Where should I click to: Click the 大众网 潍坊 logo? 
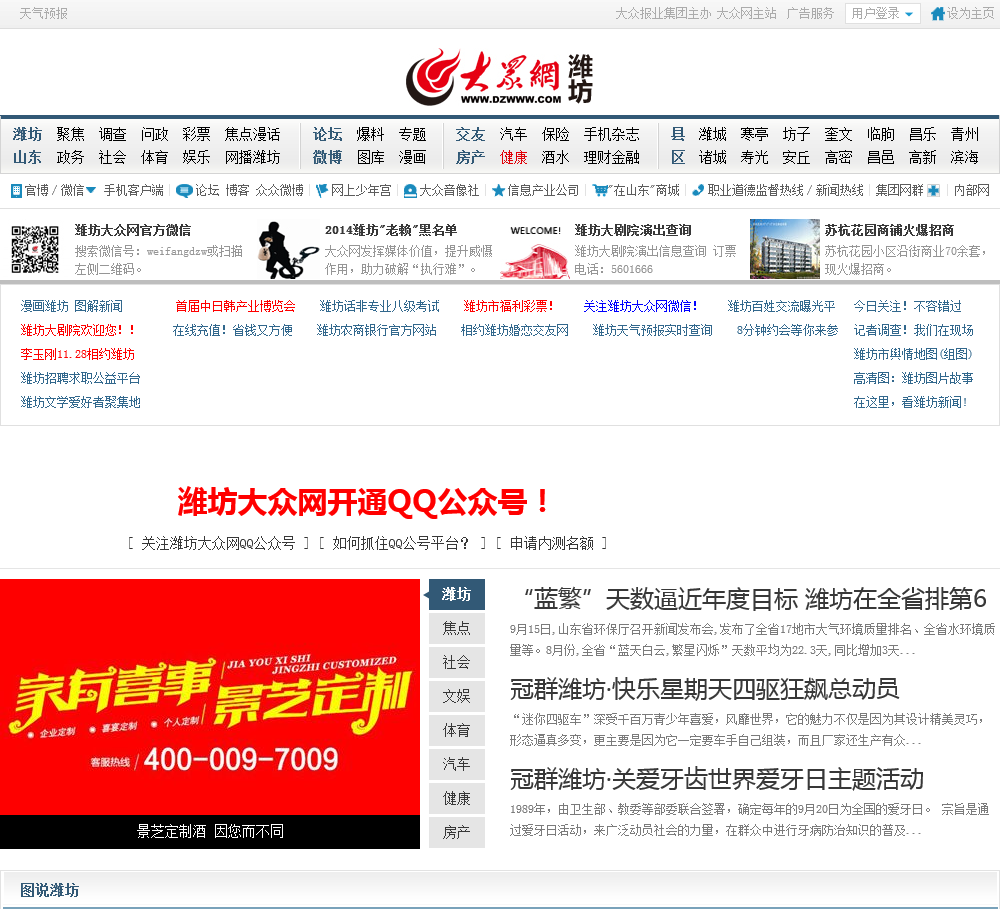(500, 77)
